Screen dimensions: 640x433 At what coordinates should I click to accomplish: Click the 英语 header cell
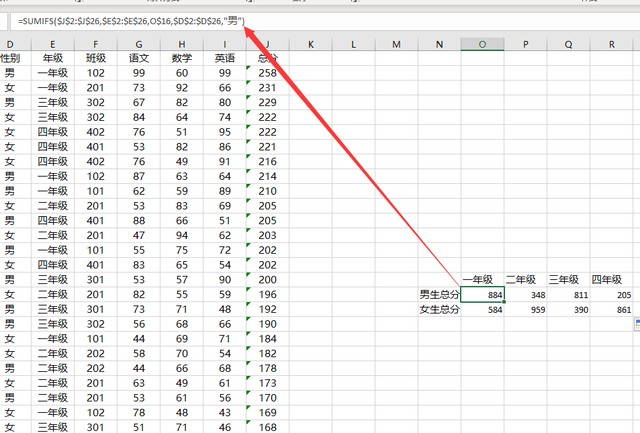coord(224,58)
